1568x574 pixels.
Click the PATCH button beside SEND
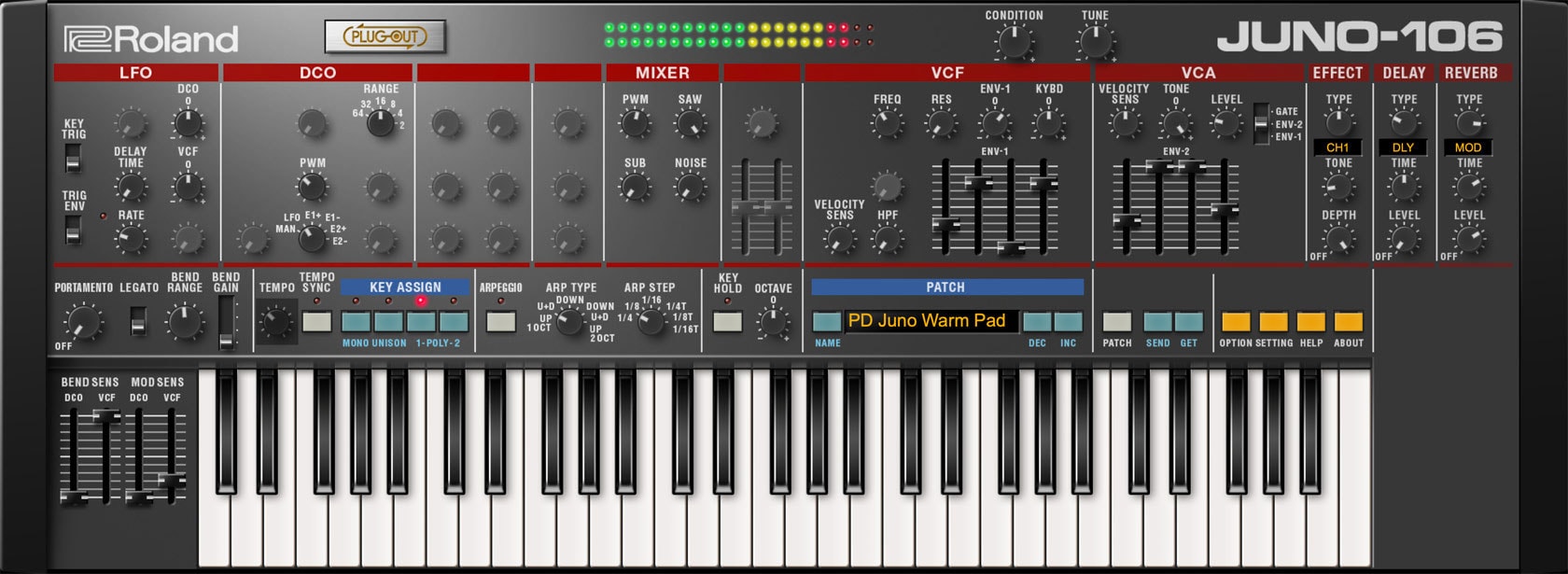click(x=1117, y=322)
